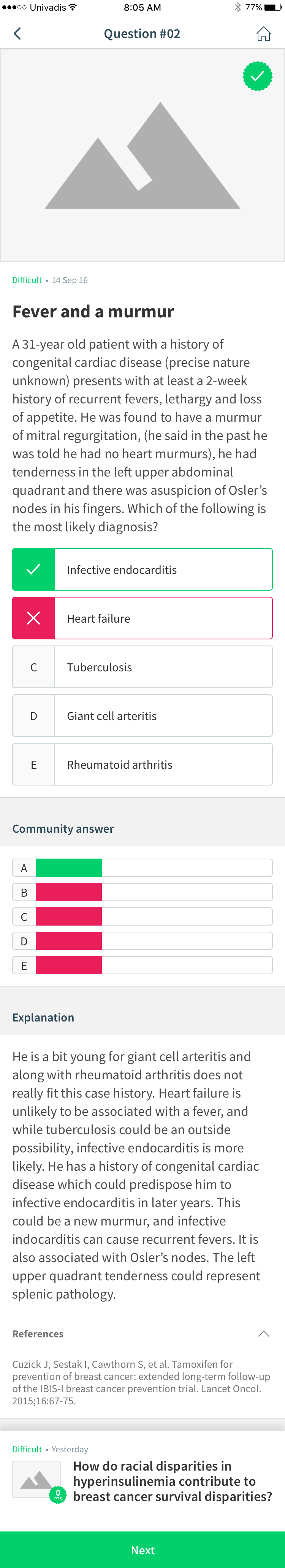Tap the next article thumbnail image
Image resolution: width=285 pixels, height=1568 pixels.
[x=36, y=1480]
